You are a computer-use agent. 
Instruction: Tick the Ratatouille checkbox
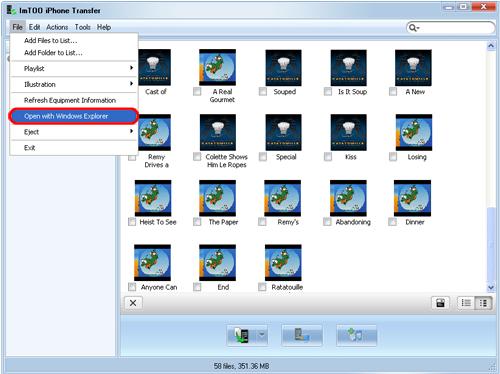pos(262,287)
